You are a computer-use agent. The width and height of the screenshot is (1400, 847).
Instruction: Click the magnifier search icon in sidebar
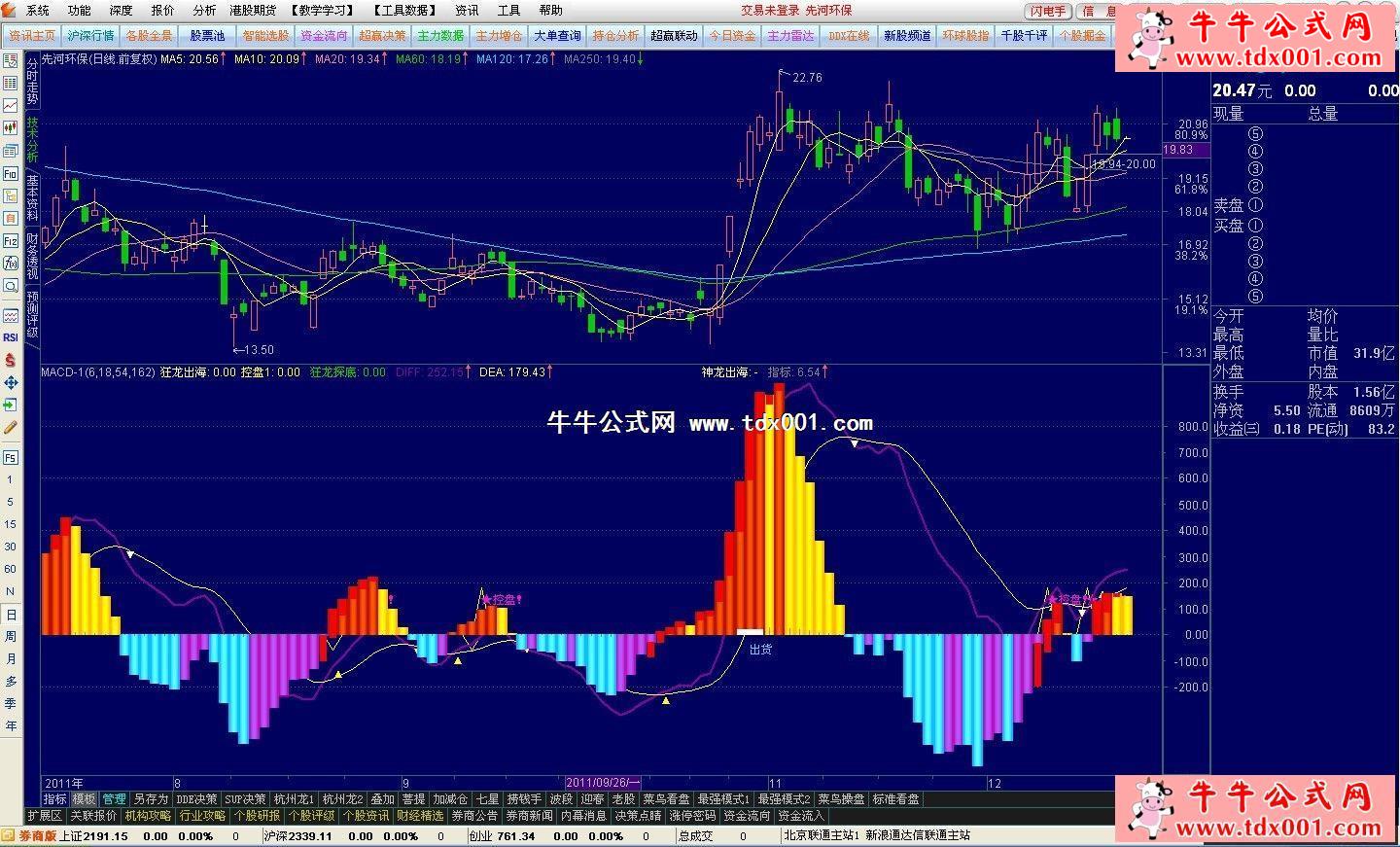10,286
